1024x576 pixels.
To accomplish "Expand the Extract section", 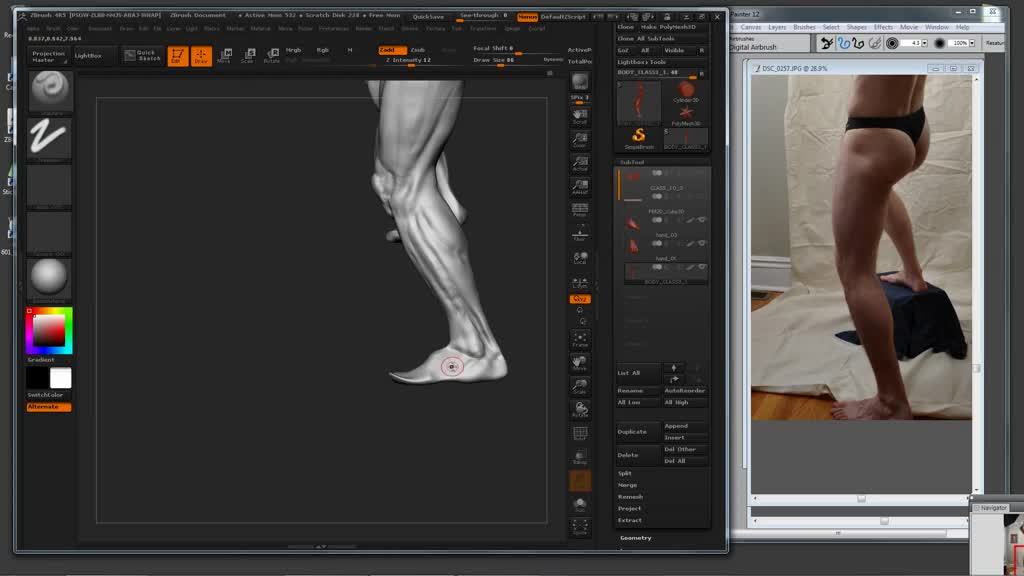I will click(x=630, y=520).
